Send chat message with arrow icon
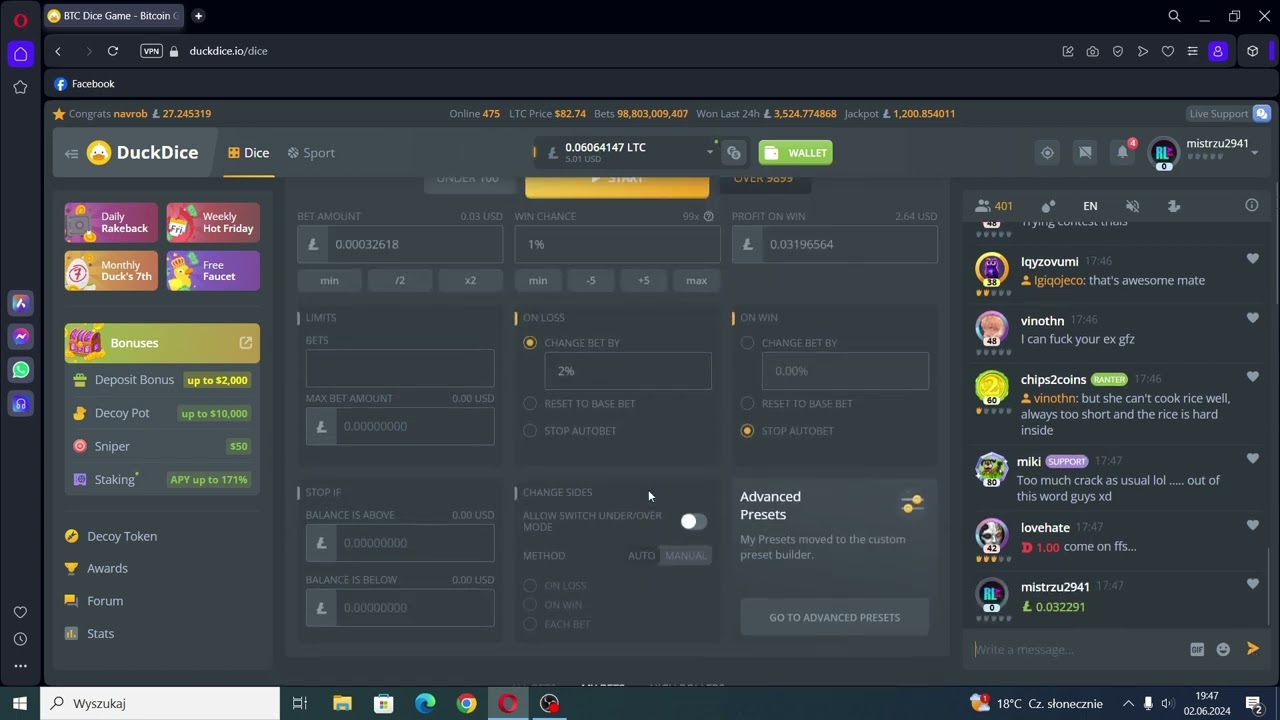1280x720 pixels. point(1253,649)
